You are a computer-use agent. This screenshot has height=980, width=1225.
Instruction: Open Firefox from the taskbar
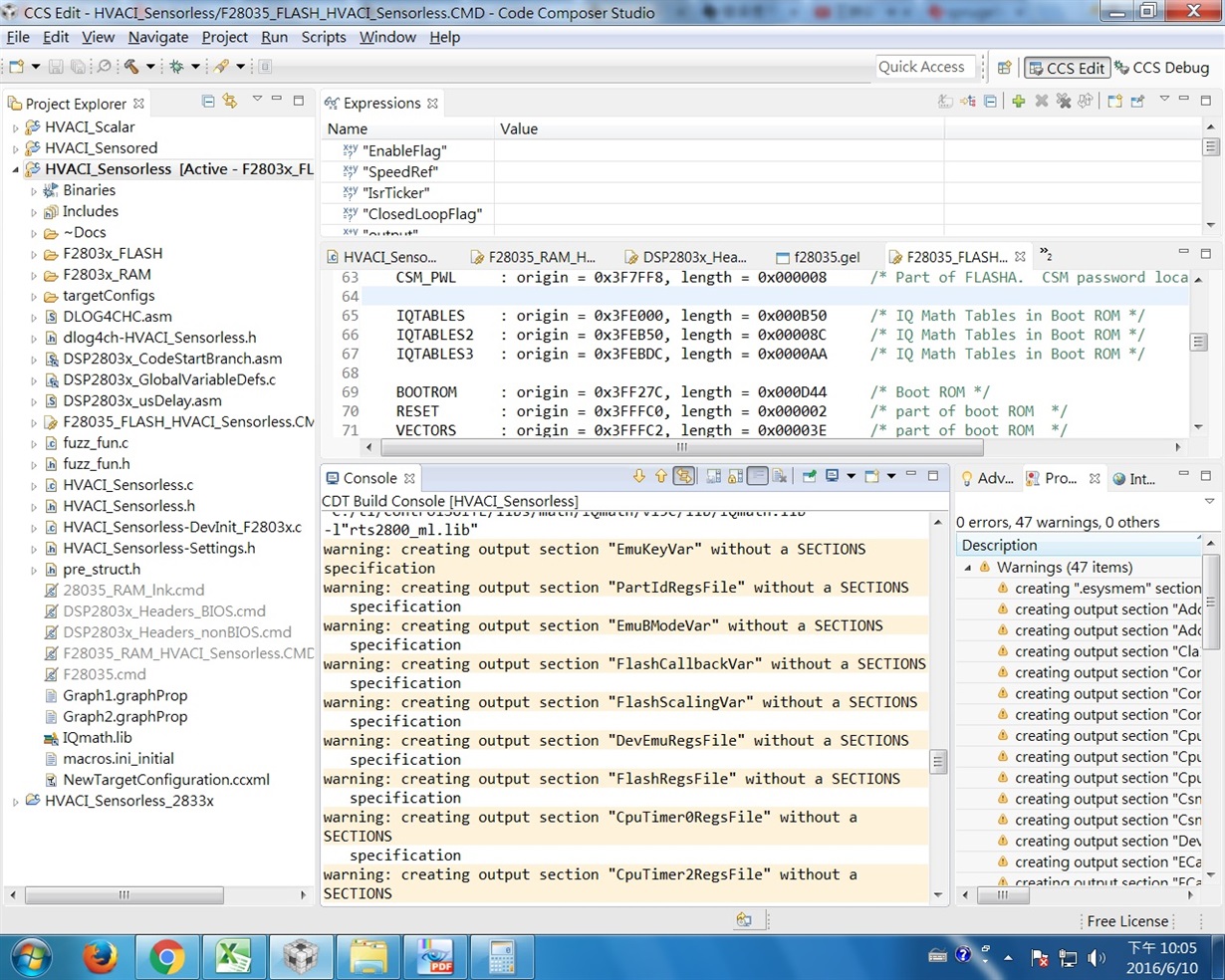tap(100, 958)
